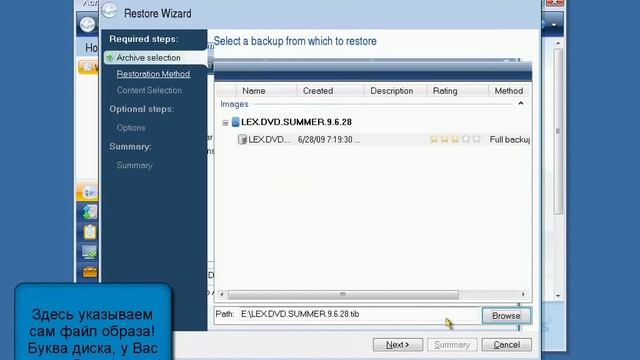Set the backup rating to fifth star
Viewport: 640px width, 360px height.
(476, 139)
